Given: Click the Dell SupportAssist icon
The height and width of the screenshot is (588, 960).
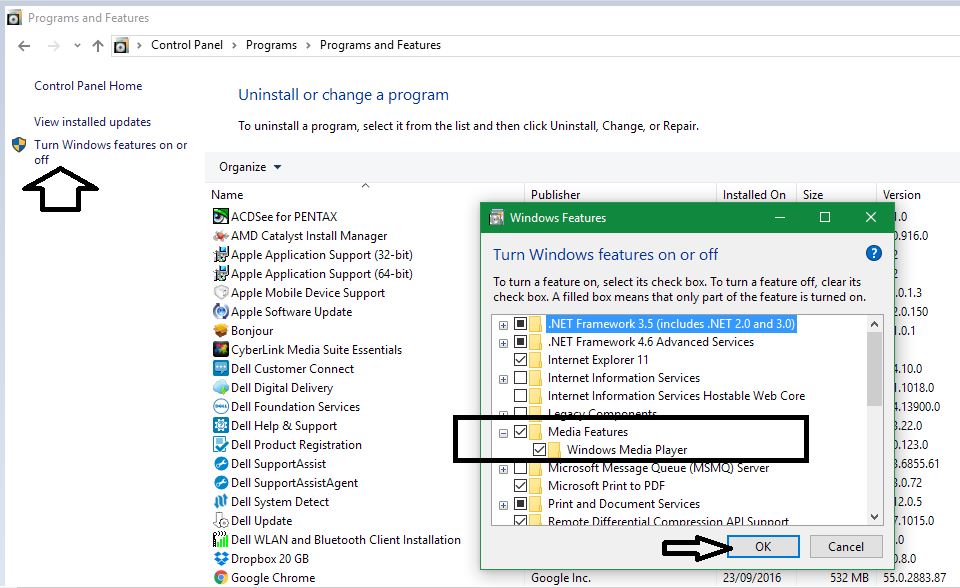Looking at the screenshot, I should [220, 464].
